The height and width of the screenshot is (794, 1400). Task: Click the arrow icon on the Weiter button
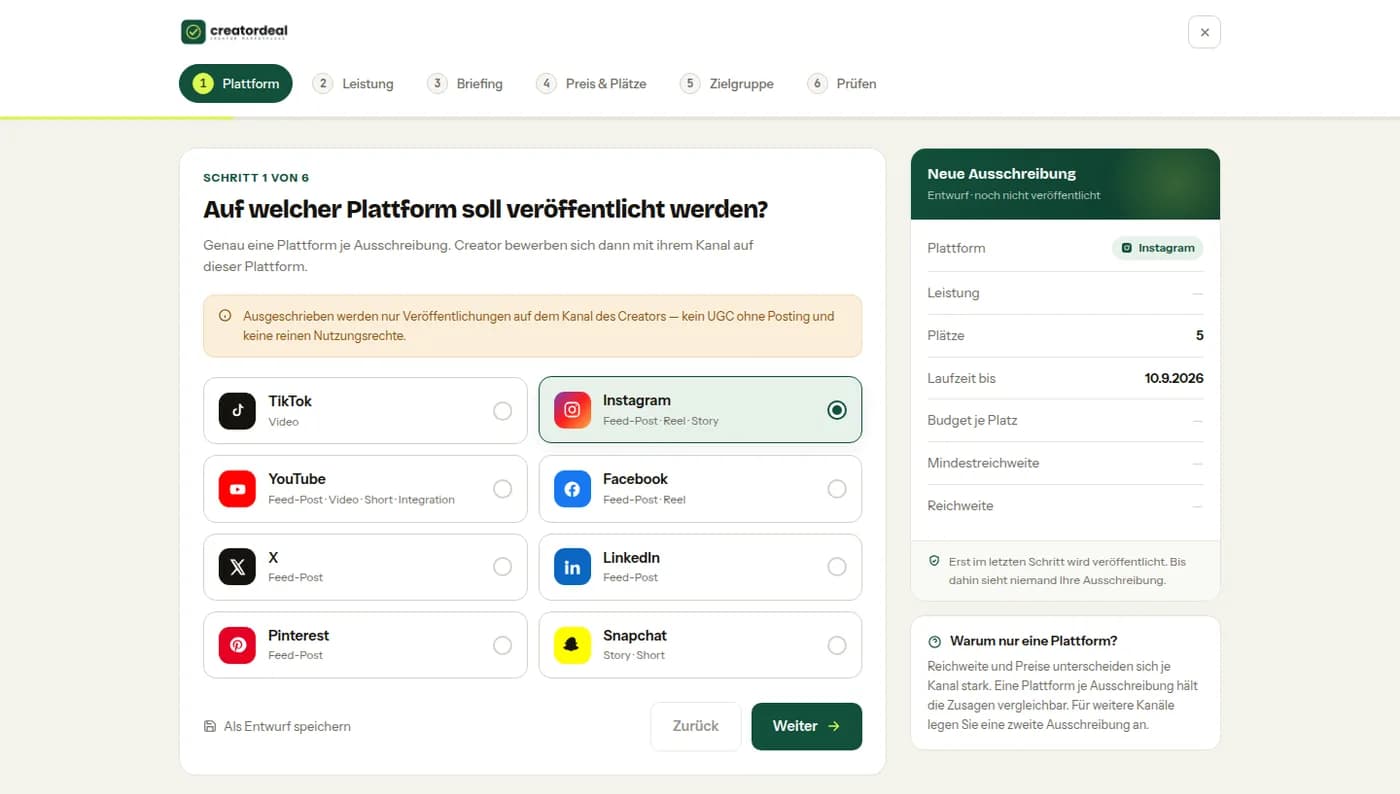[x=834, y=726]
